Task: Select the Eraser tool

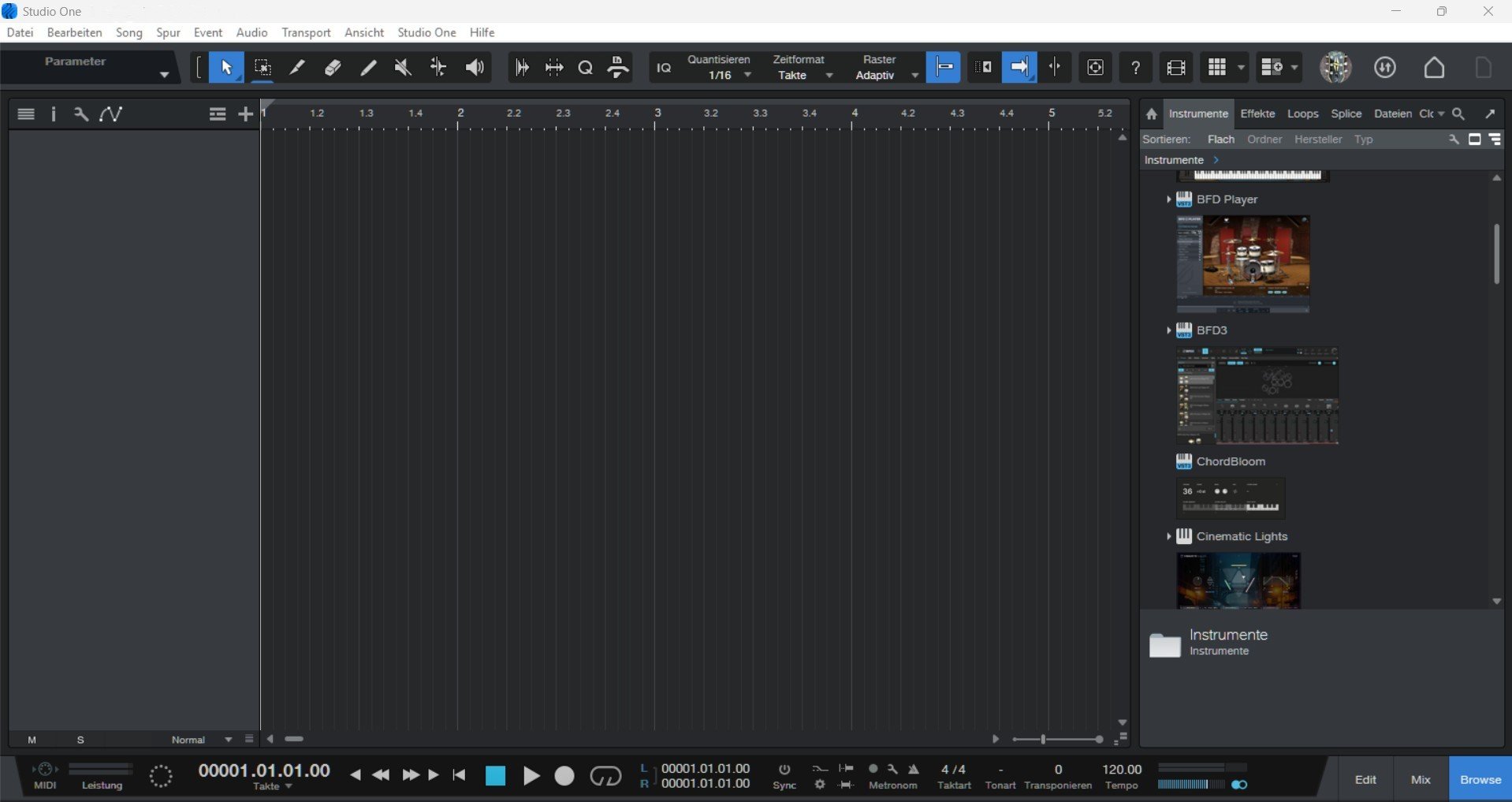Action: coord(333,68)
